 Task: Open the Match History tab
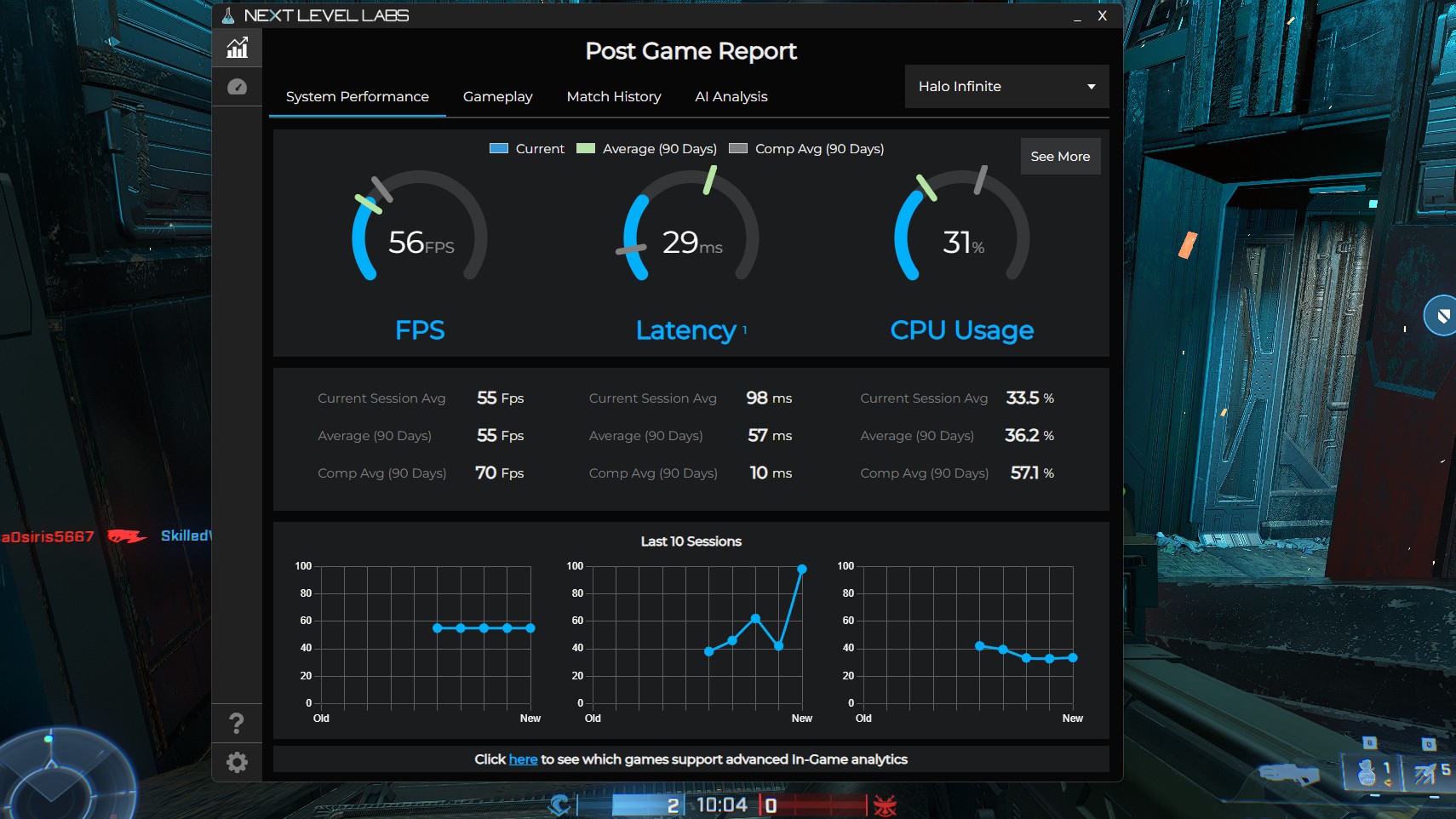pos(614,96)
